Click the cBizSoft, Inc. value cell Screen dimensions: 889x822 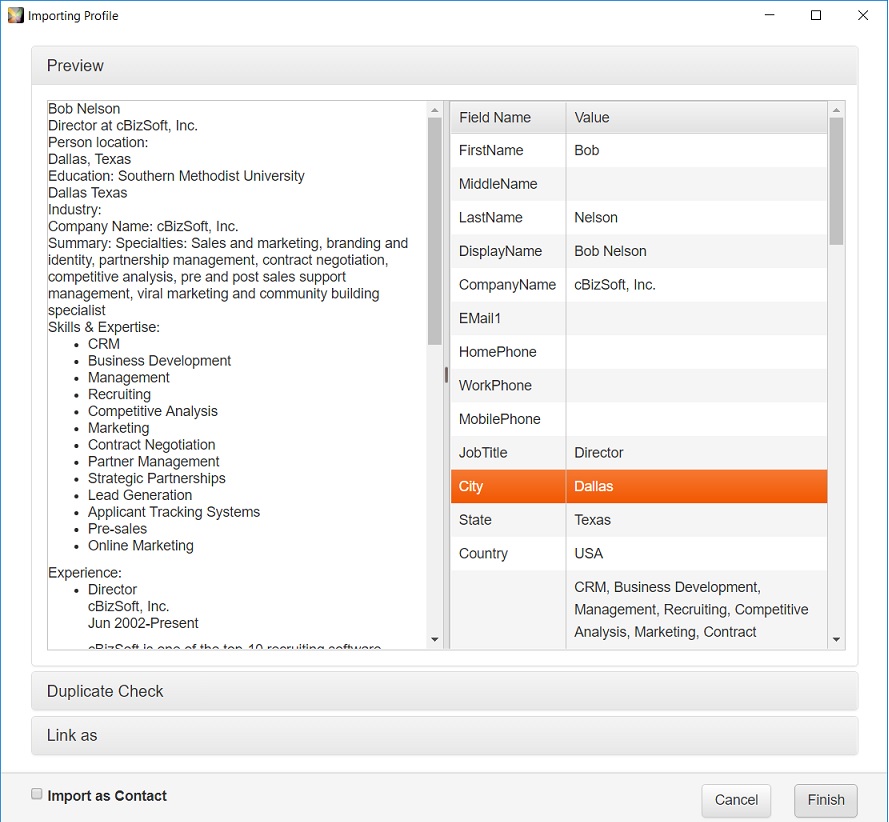coord(697,285)
